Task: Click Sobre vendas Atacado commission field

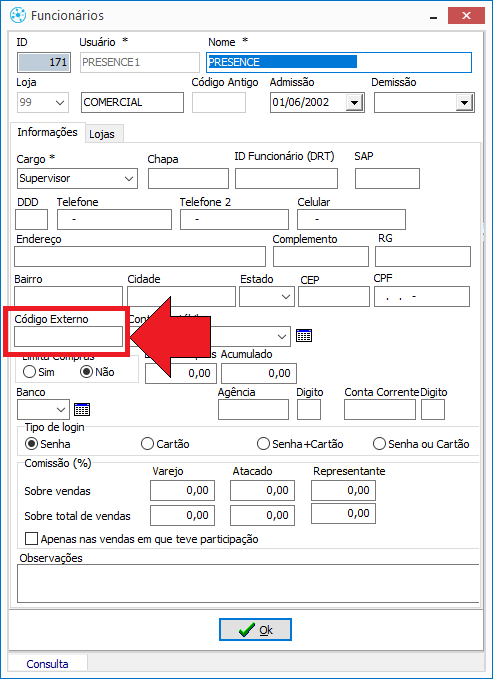Action: point(263,491)
